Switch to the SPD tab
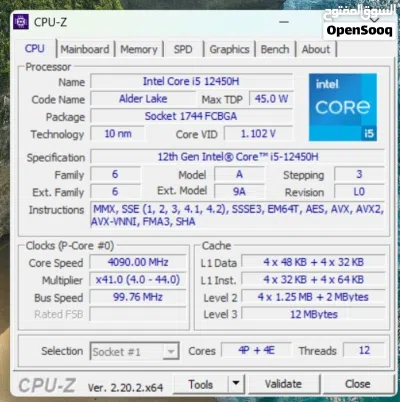 [x=183, y=49]
